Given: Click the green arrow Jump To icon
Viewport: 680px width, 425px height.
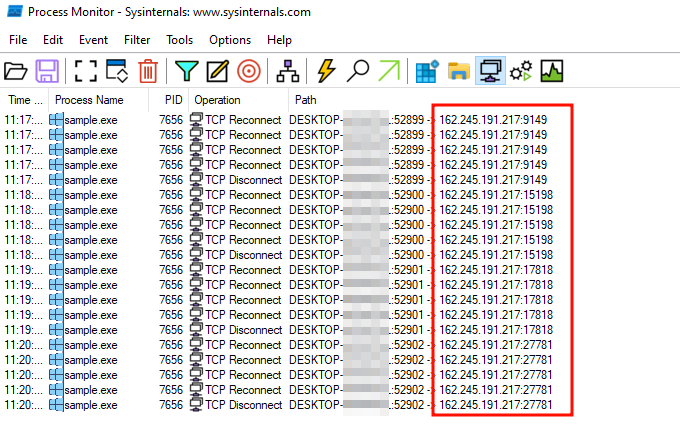Looking at the screenshot, I should (x=388, y=71).
